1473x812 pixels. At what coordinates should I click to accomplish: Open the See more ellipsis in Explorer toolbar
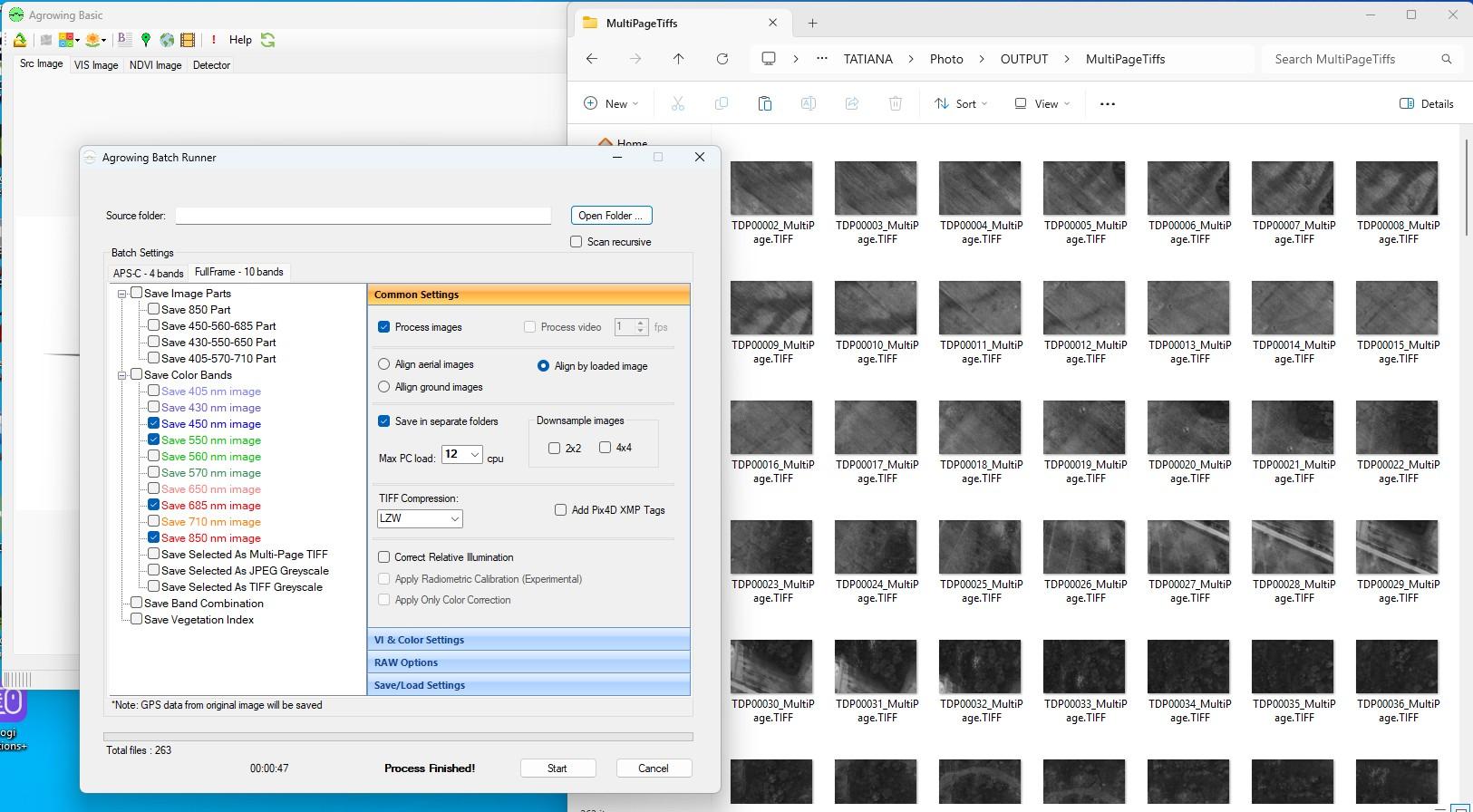click(x=1107, y=104)
